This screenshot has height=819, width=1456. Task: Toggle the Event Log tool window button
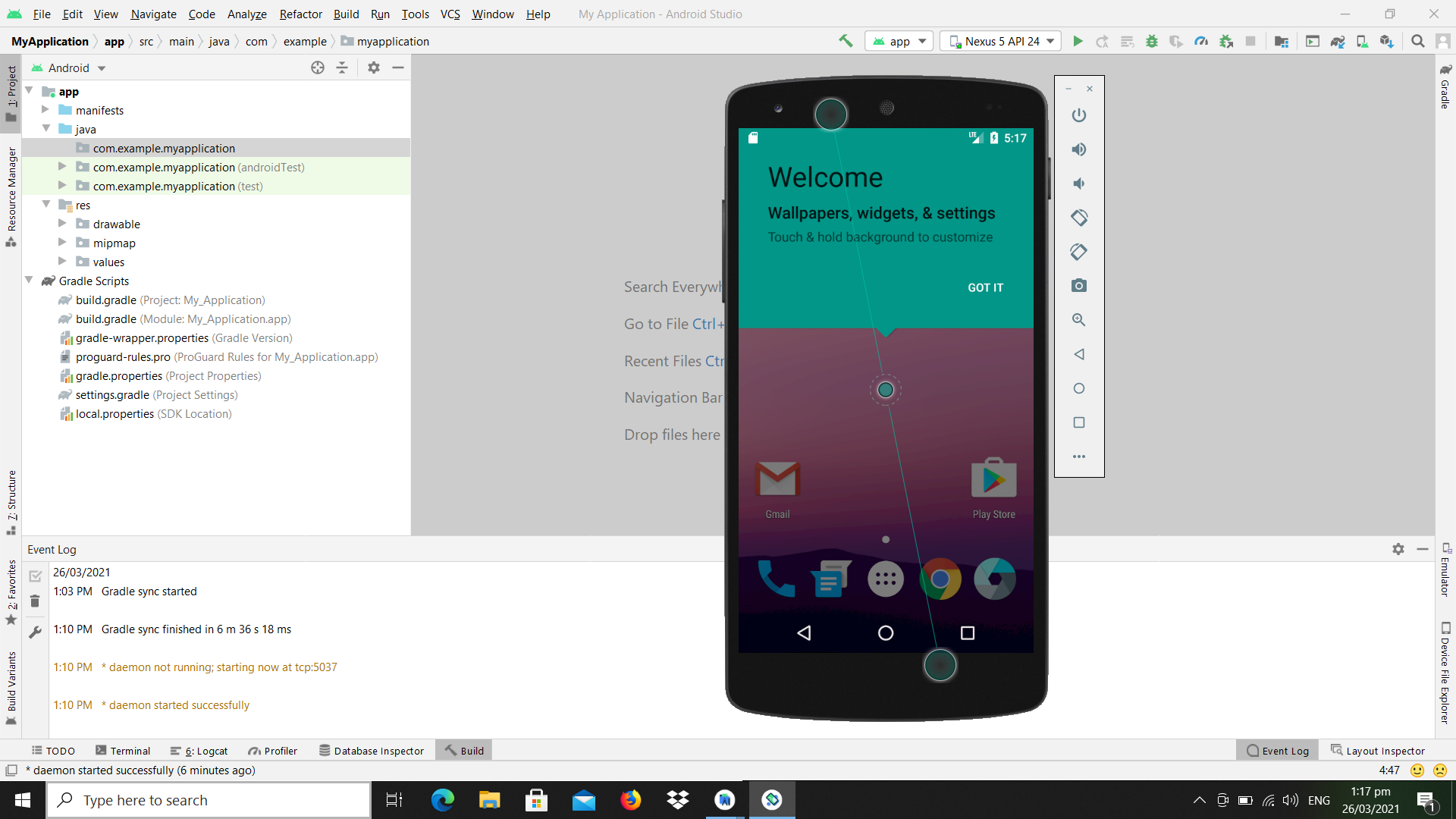click(1278, 751)
